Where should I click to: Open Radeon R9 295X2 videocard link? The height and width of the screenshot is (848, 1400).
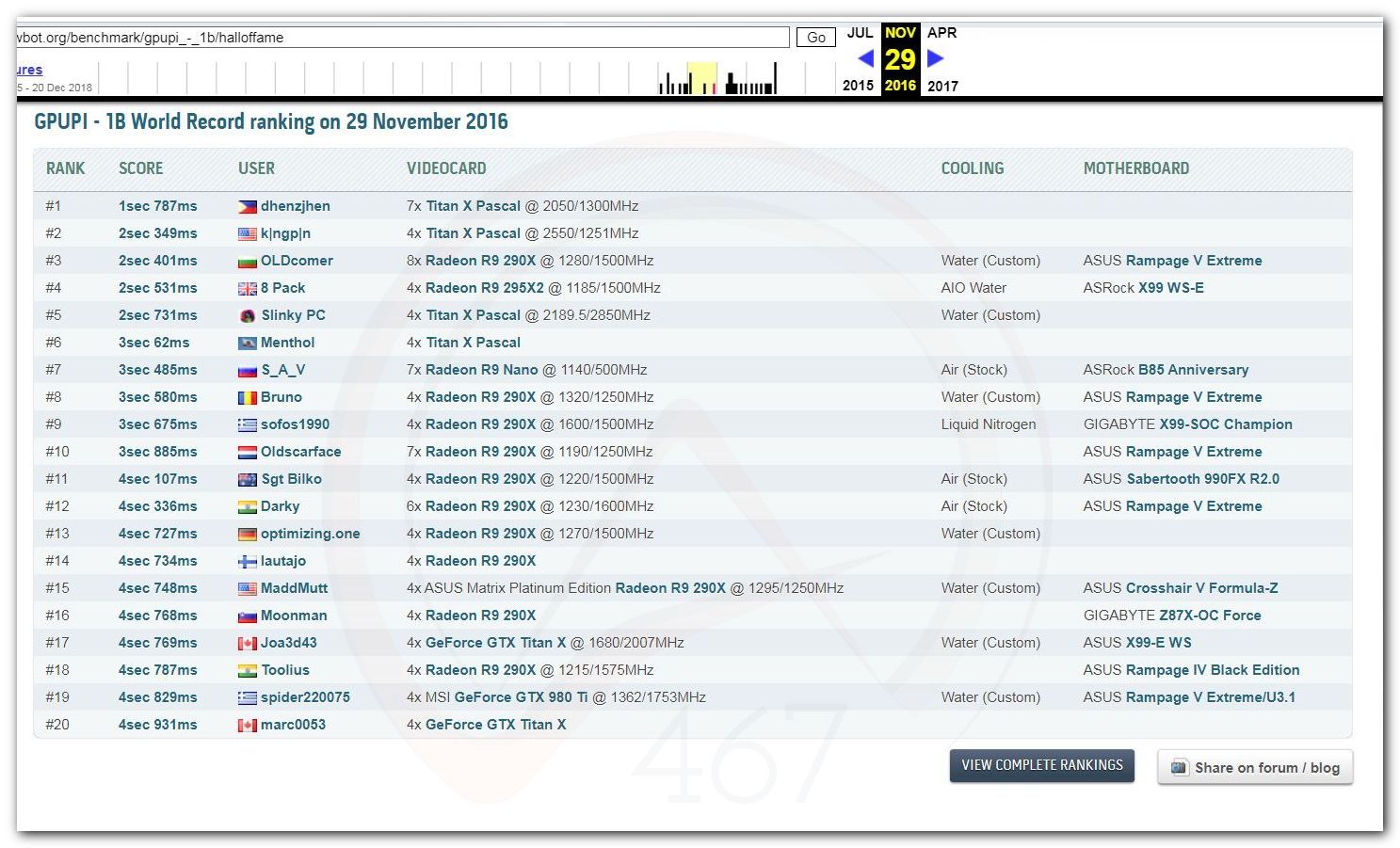pos(485,288)
